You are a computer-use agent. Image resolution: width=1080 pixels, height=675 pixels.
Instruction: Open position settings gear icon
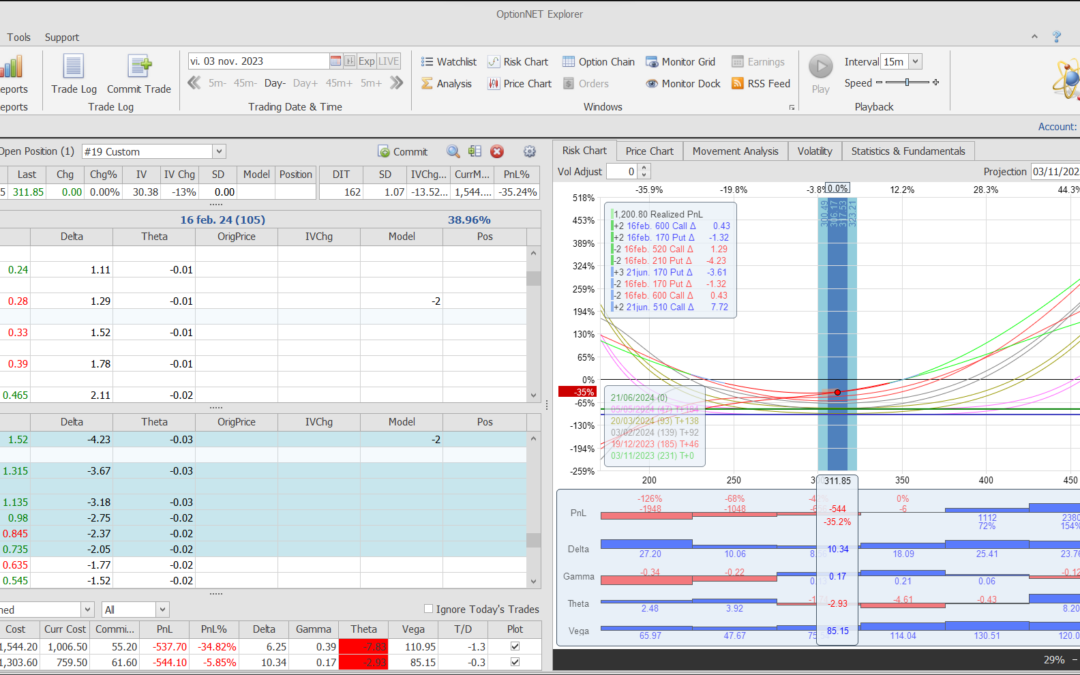point(530,152)
